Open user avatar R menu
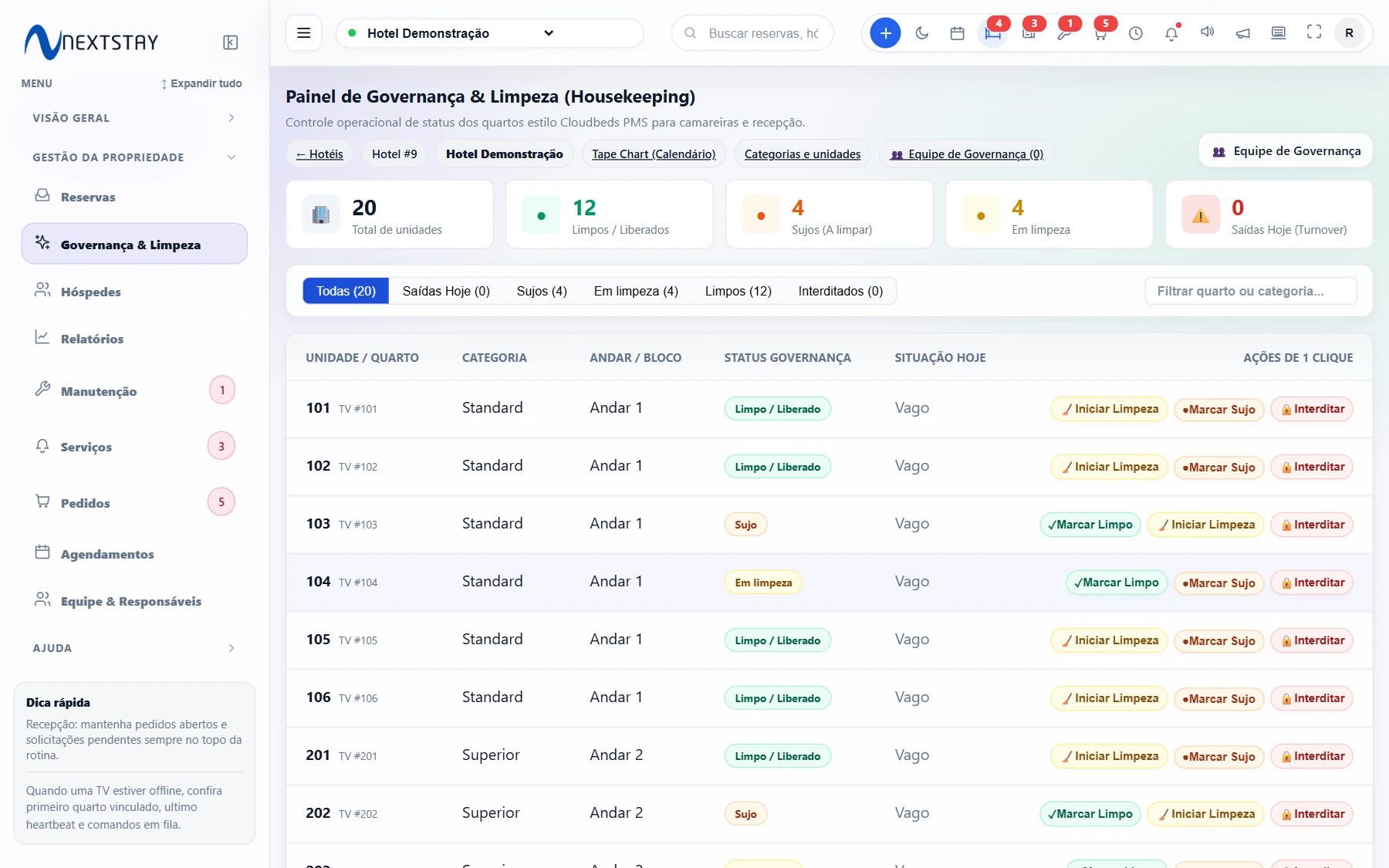The width and height of the screenshot is (1389, 868). coord(1350,33)
